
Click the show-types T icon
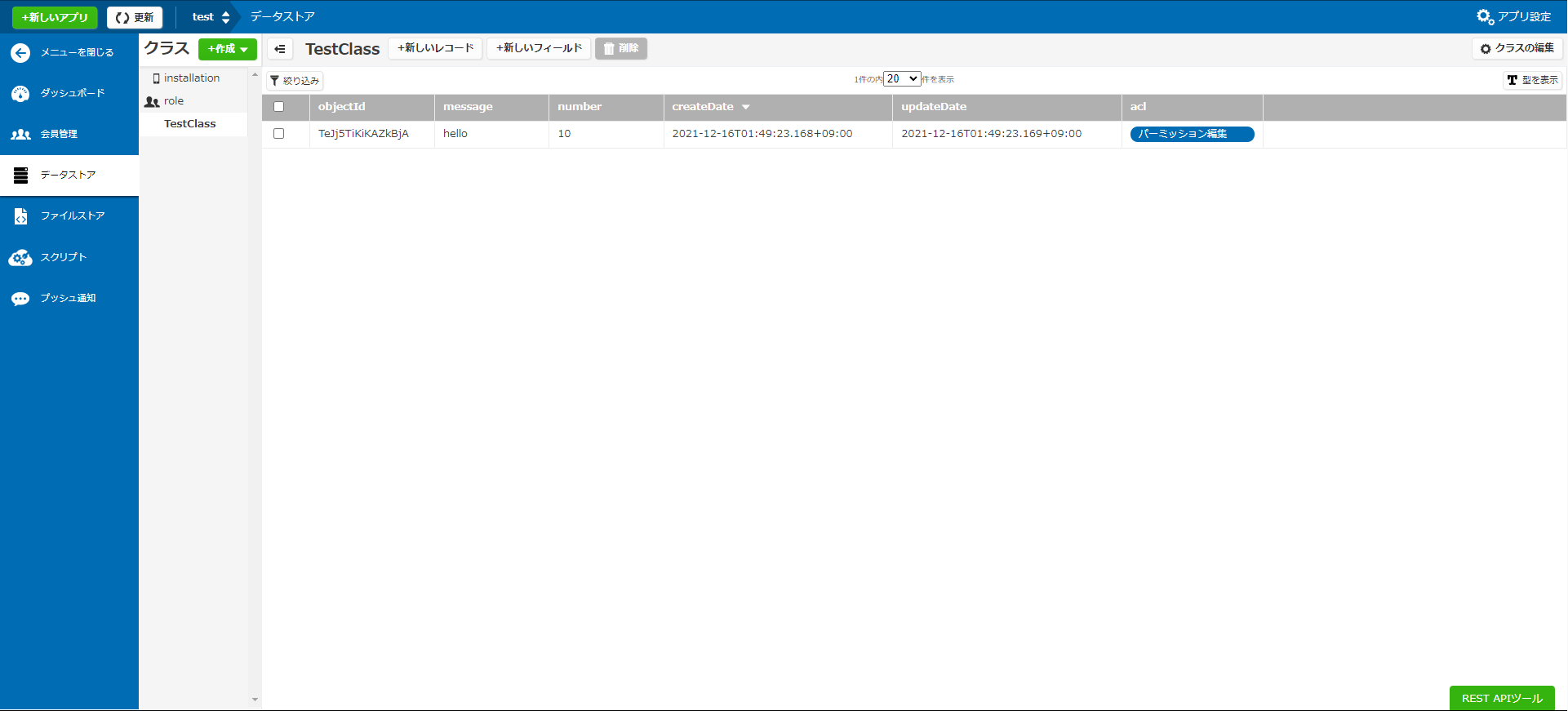tap(1512, 80)
